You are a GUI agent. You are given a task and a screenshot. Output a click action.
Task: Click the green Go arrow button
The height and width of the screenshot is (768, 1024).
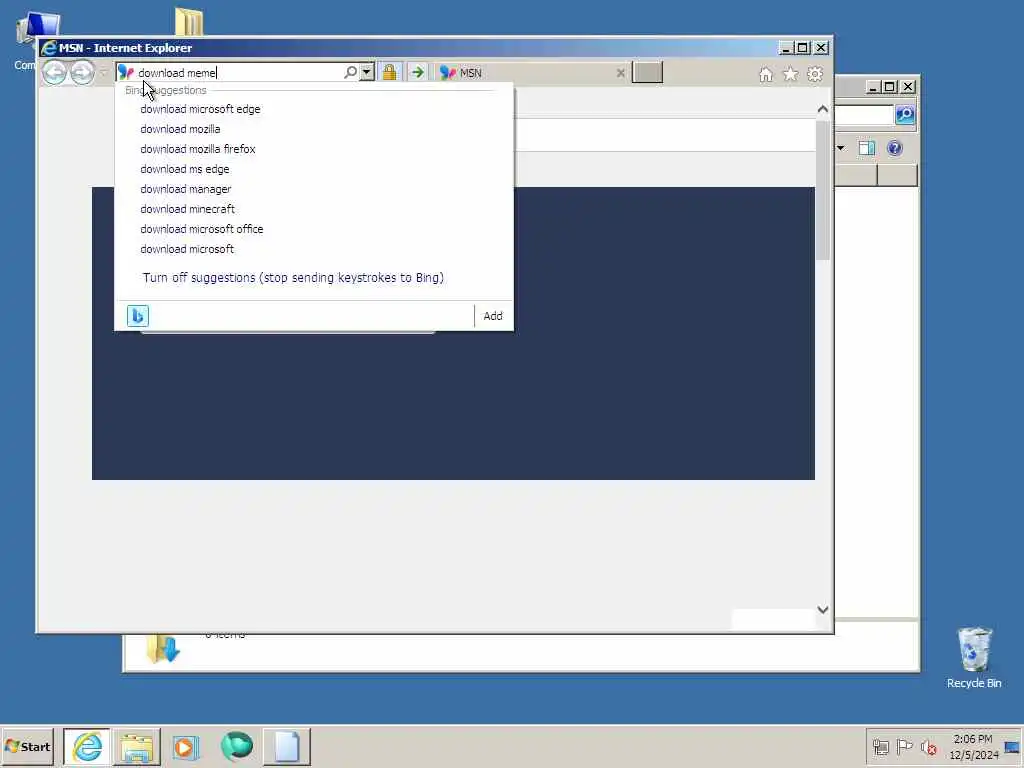417,72
